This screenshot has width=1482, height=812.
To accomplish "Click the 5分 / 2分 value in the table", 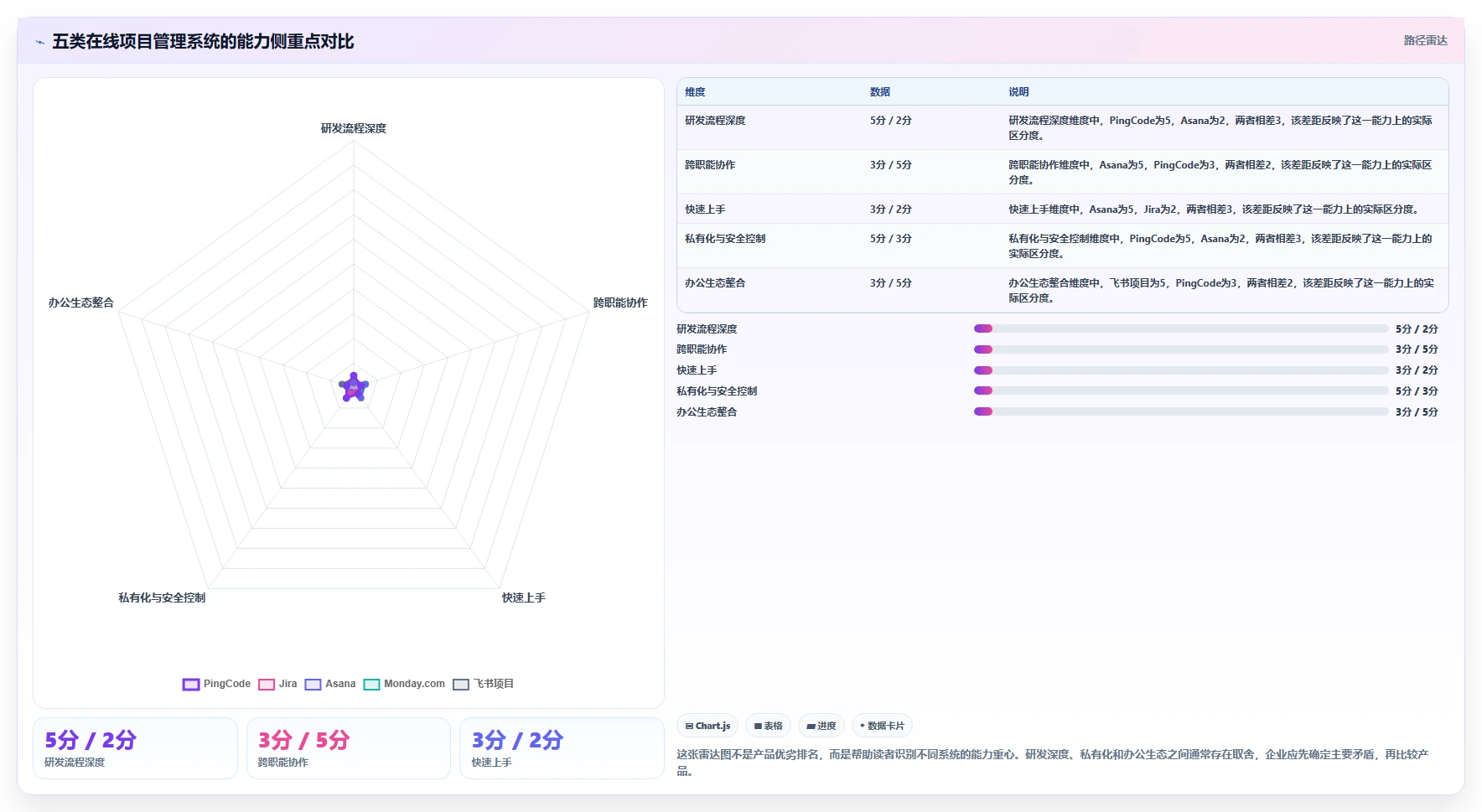I will [890, 121].
